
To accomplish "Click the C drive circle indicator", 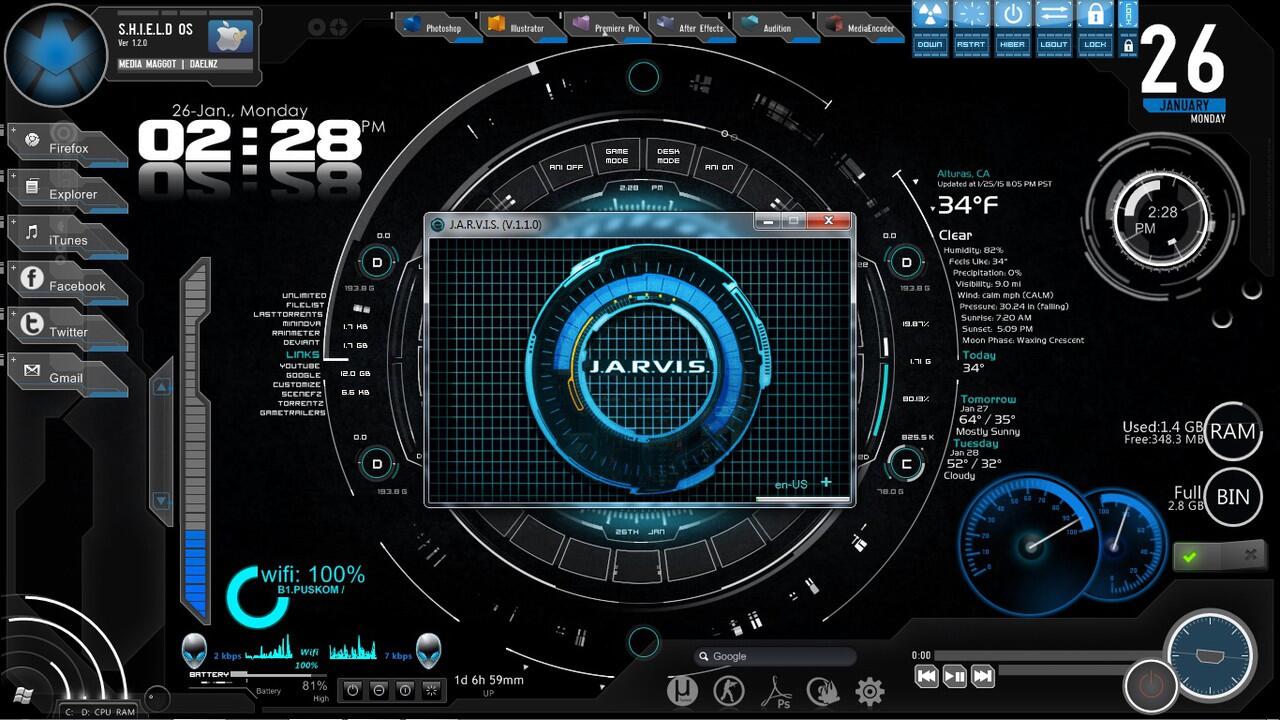I will pyautogui.click(x=907, y=464).
